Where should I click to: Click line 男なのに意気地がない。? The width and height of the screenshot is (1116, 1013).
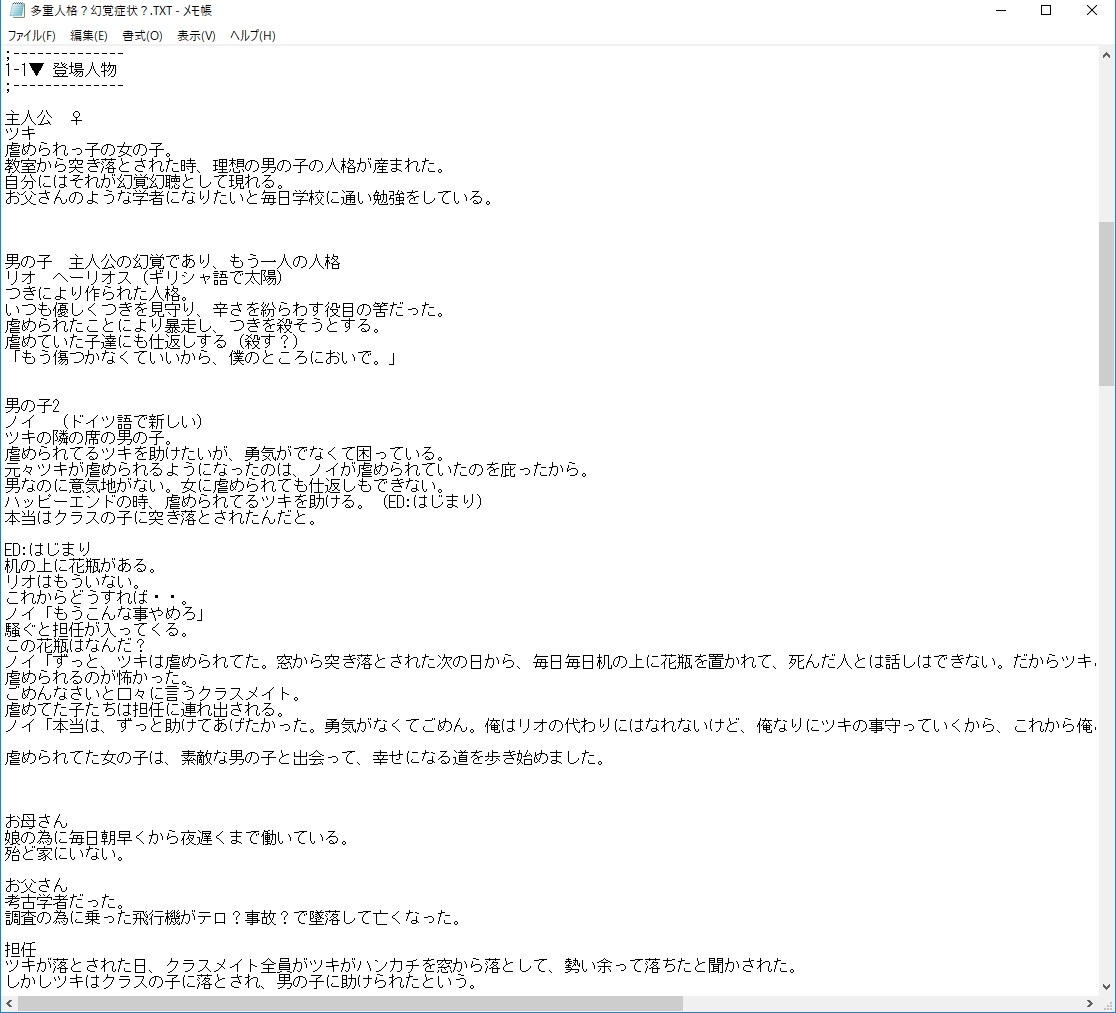point(226,486)
